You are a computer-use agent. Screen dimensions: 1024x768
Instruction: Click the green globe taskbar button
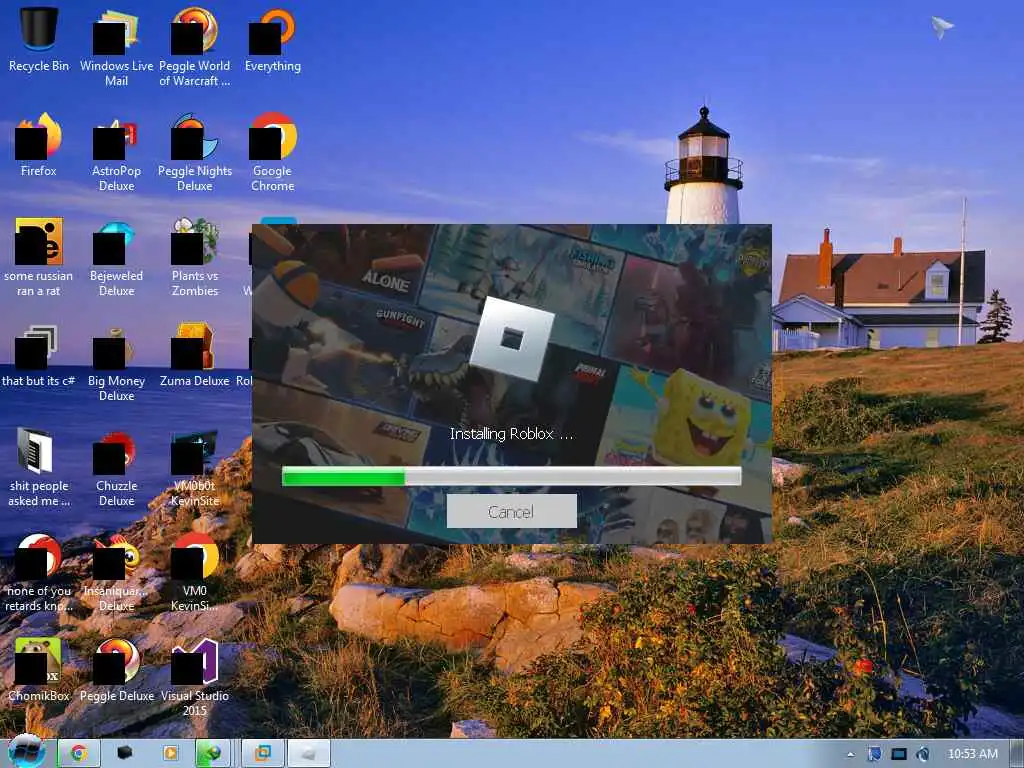click(213, 753)
